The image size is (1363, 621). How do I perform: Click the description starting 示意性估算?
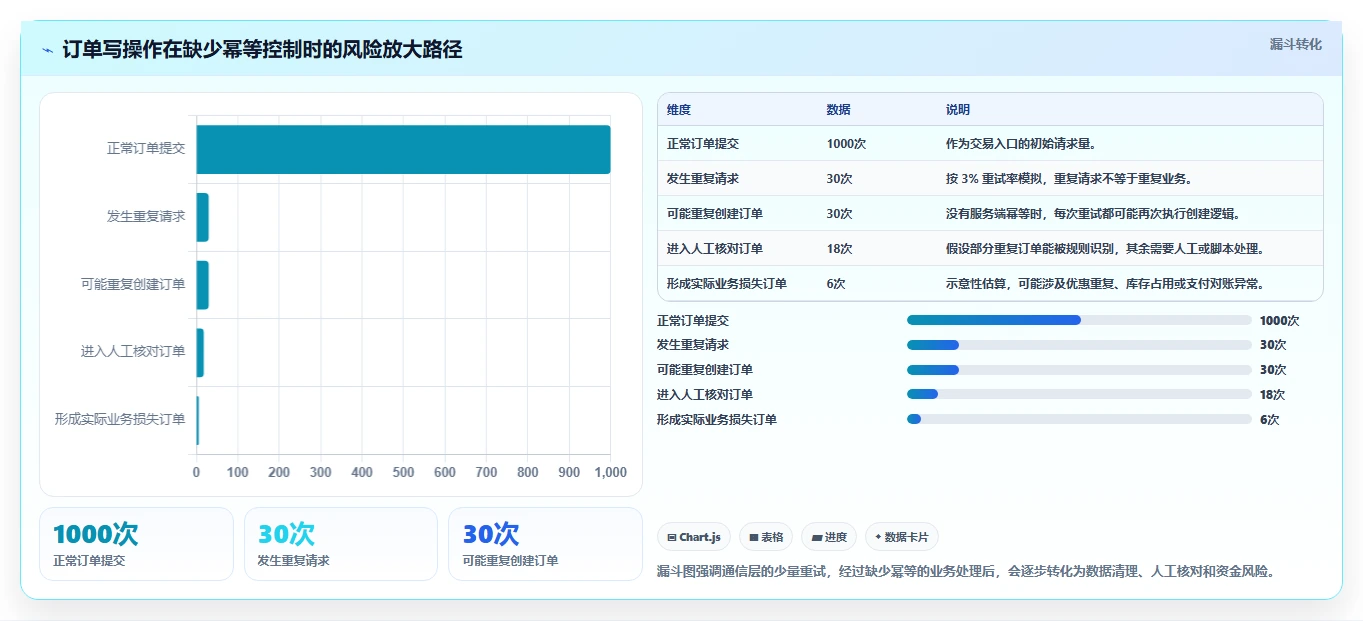pos(1105,284)
